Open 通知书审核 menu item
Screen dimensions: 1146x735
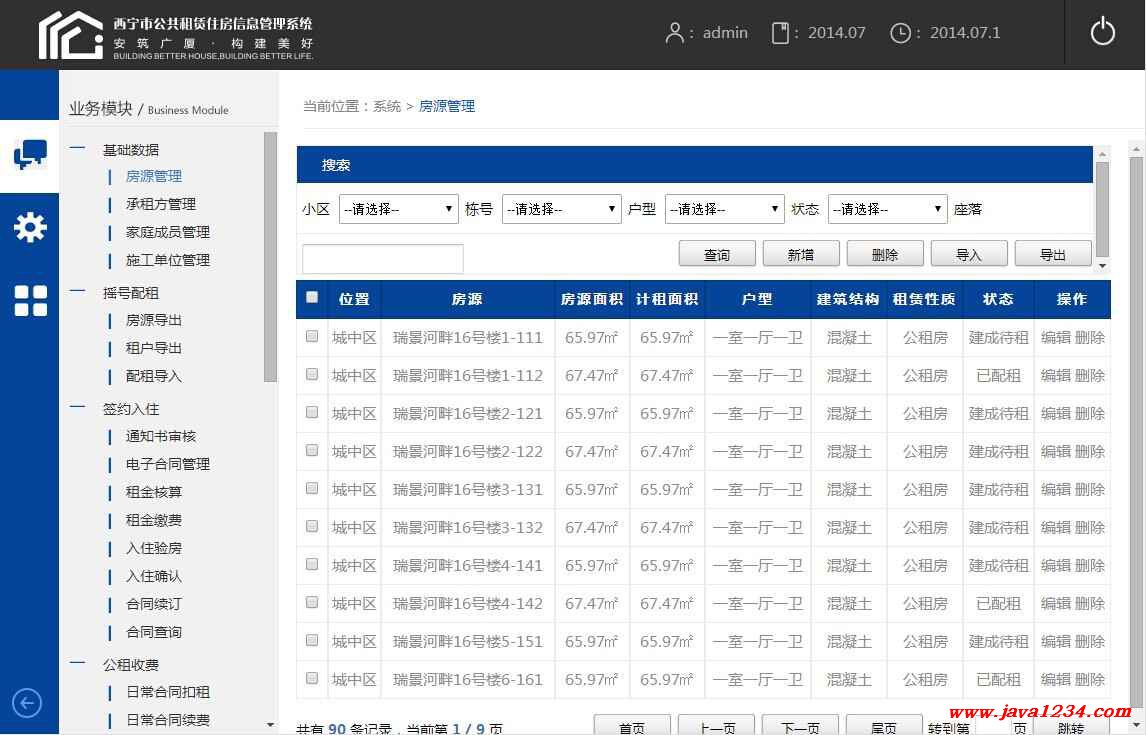point(161,436)
